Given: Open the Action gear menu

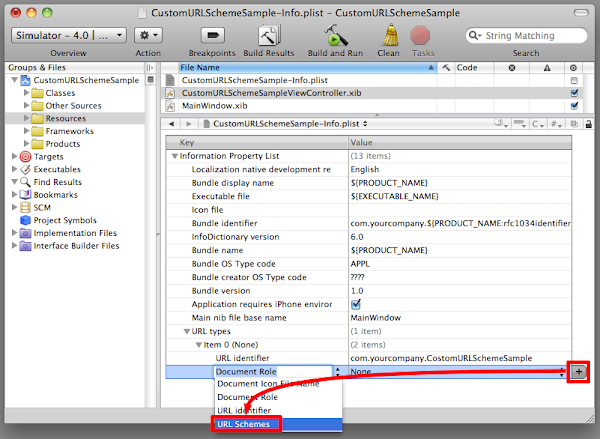Looking at the screenshot, I should (148, 36).
